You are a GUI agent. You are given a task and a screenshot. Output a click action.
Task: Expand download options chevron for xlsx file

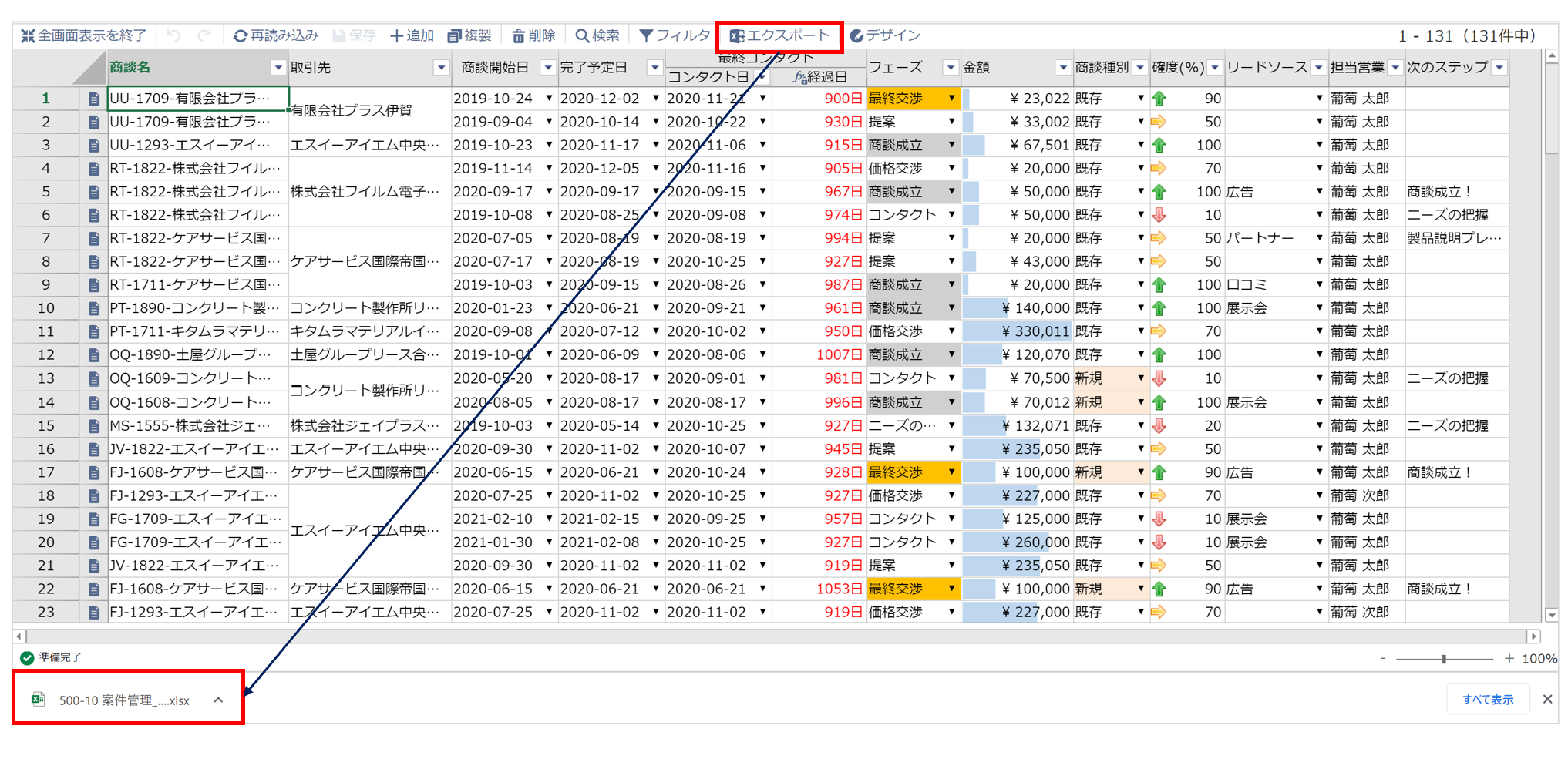(218, 700)
